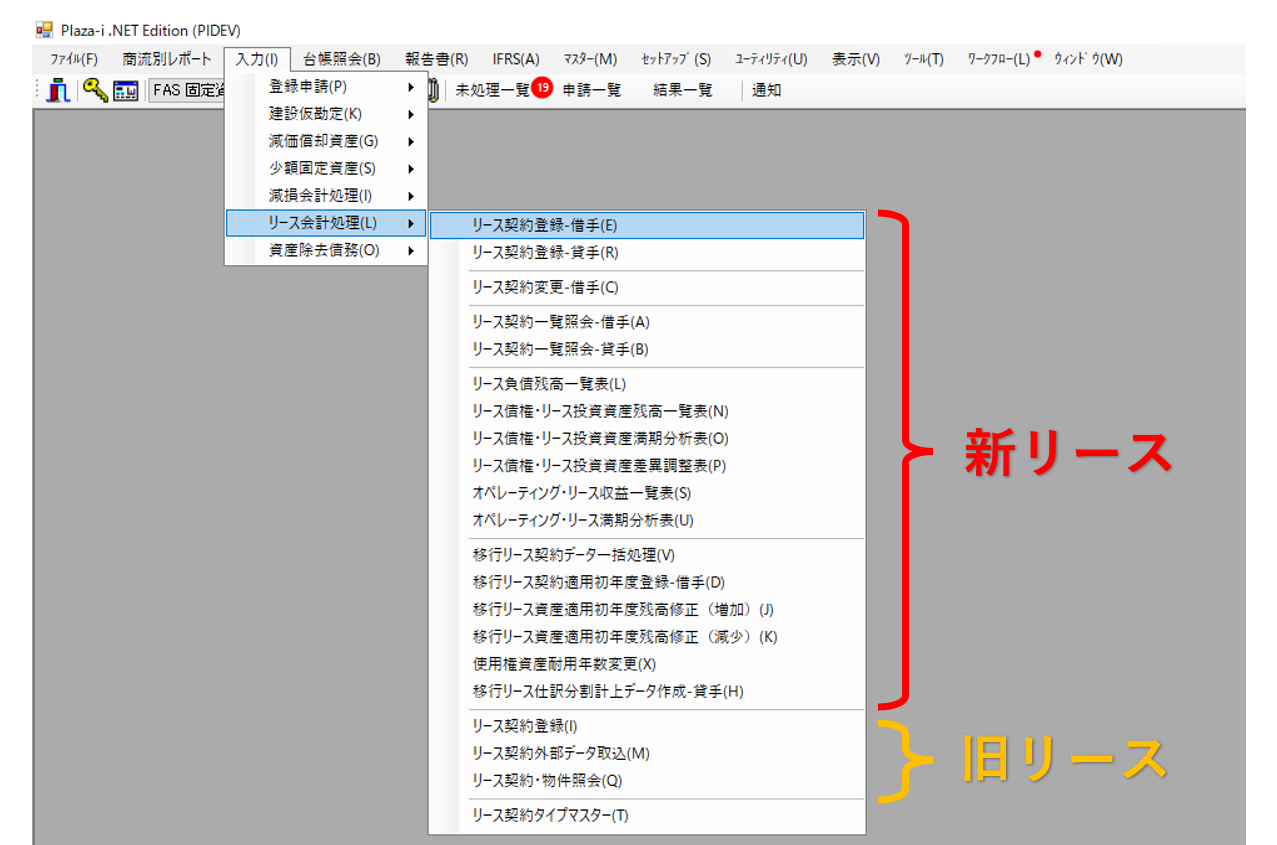Expand 資産除去債務(O) submenu
The width and height of the screenshot is (1277, 845).
click(326, 250)
